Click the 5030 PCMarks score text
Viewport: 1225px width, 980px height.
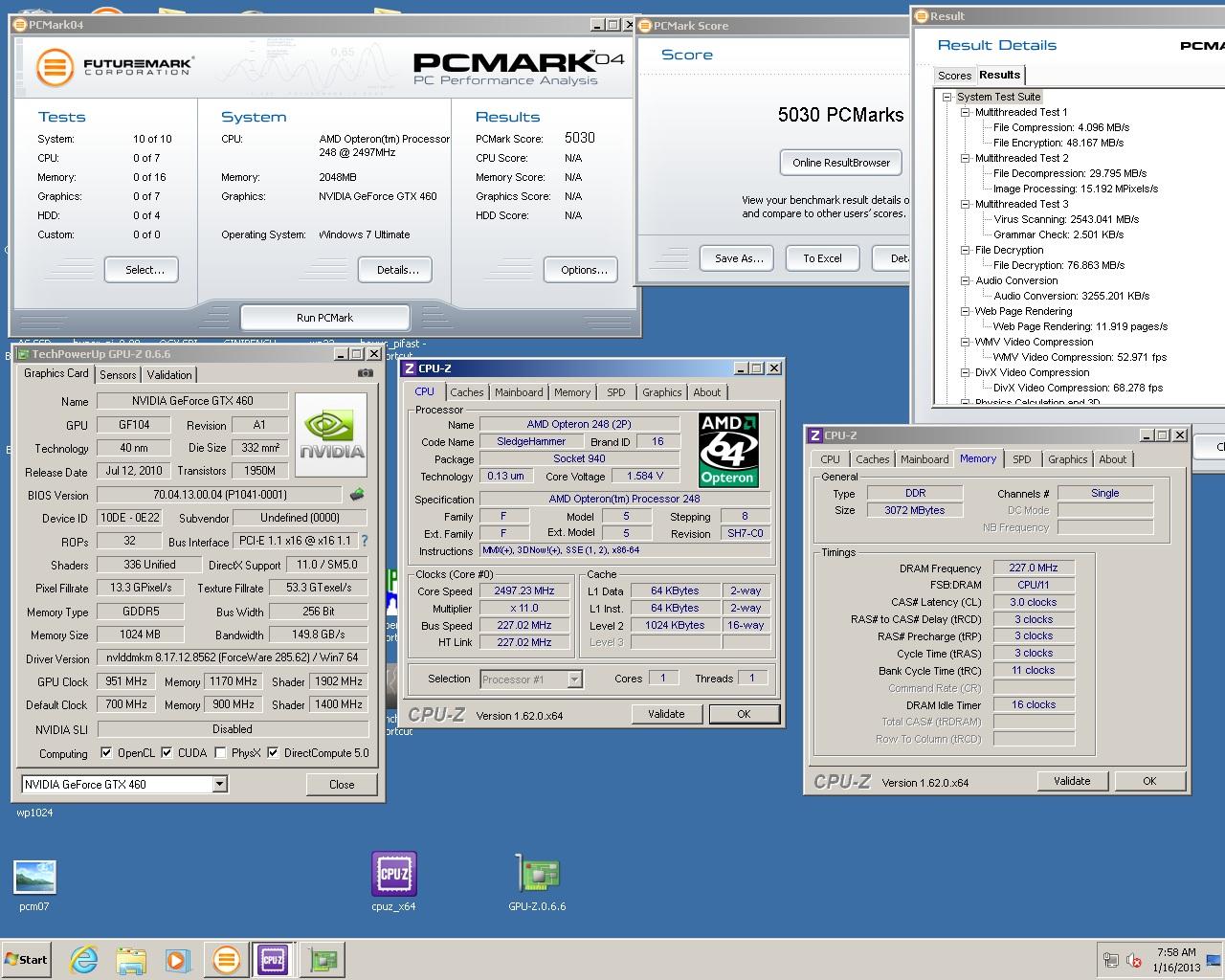840,115
